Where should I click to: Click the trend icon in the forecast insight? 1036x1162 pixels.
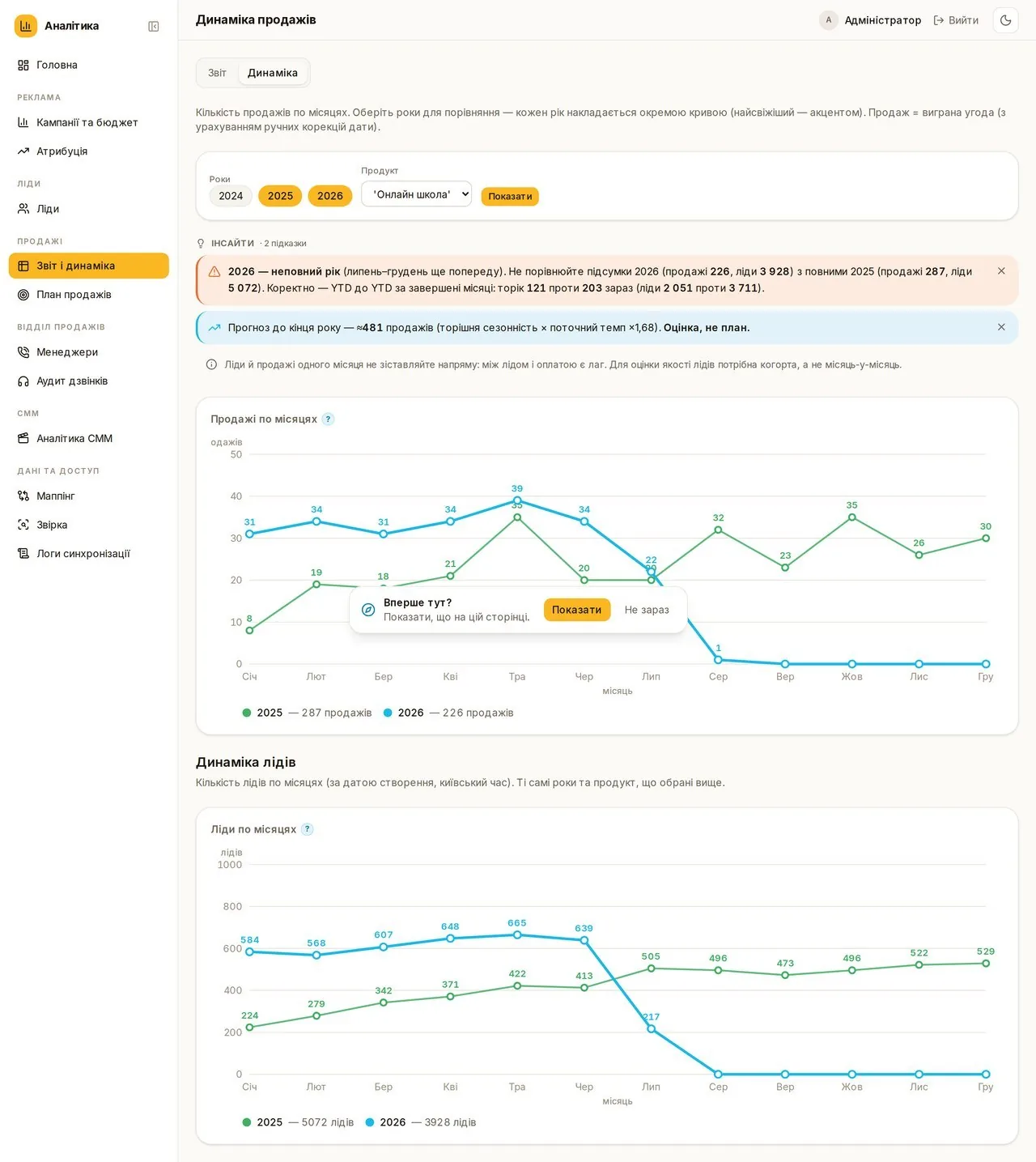click(214, 328)
